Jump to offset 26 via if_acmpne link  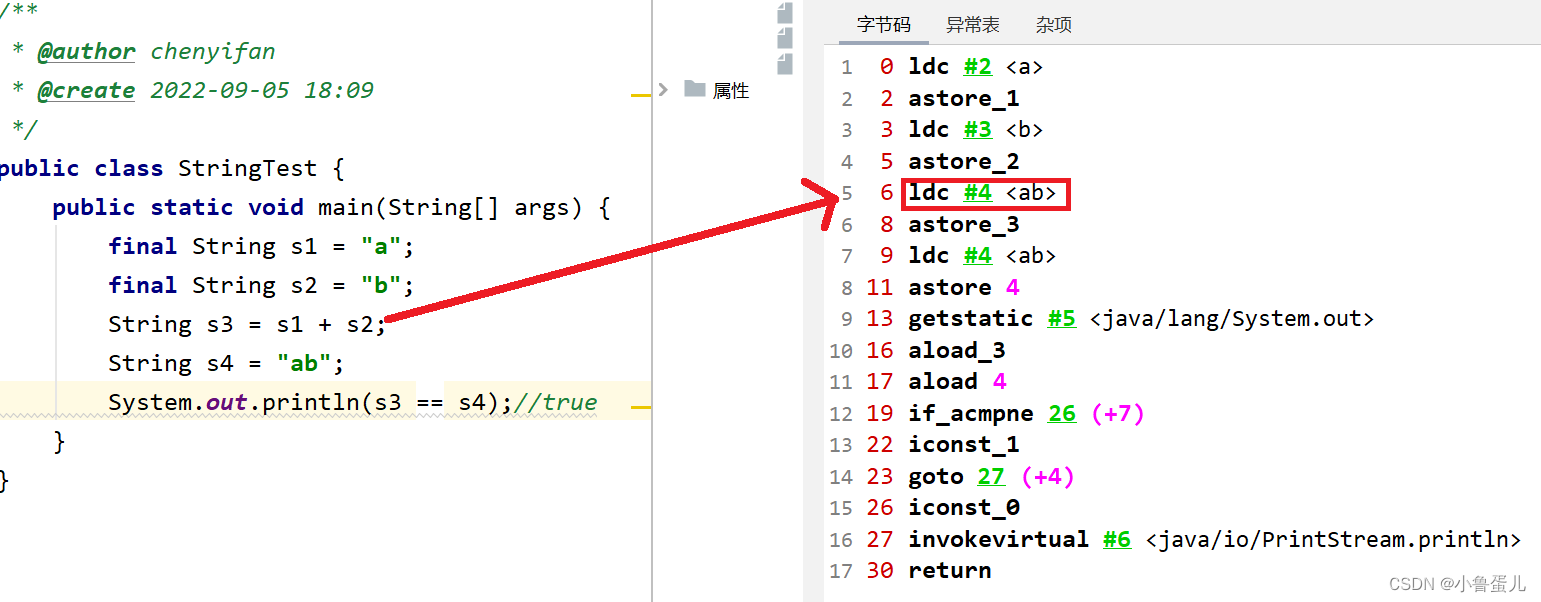coord(1062,413)
